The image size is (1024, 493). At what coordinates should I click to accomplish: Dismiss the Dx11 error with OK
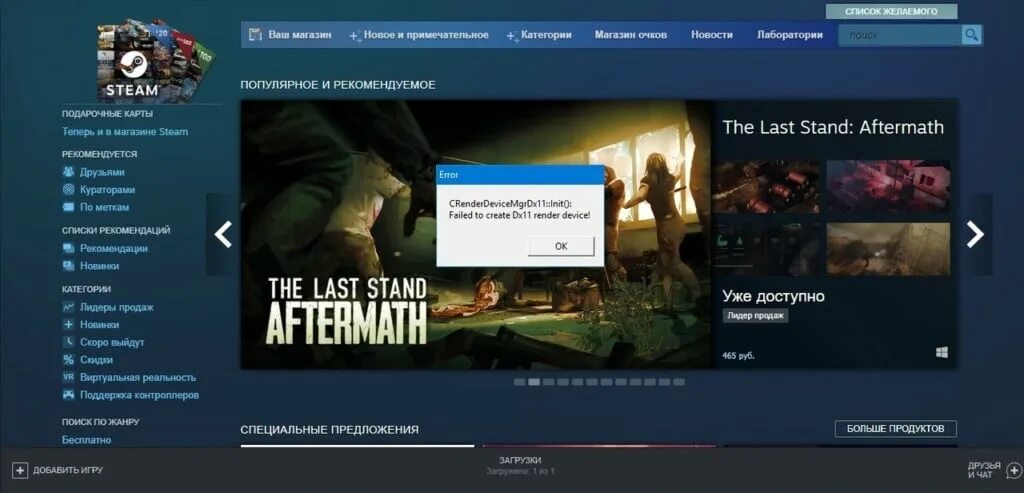tap(561, 246)
